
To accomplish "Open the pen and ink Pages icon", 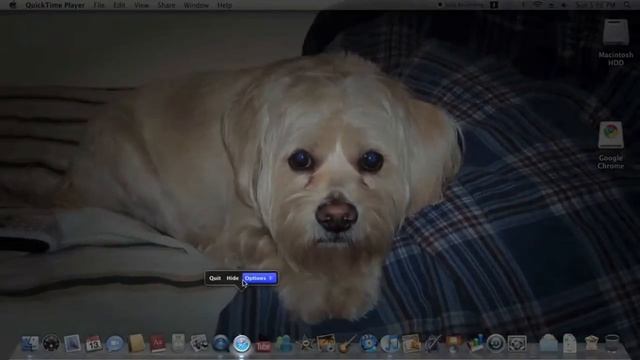I will [x=432, y=343].
